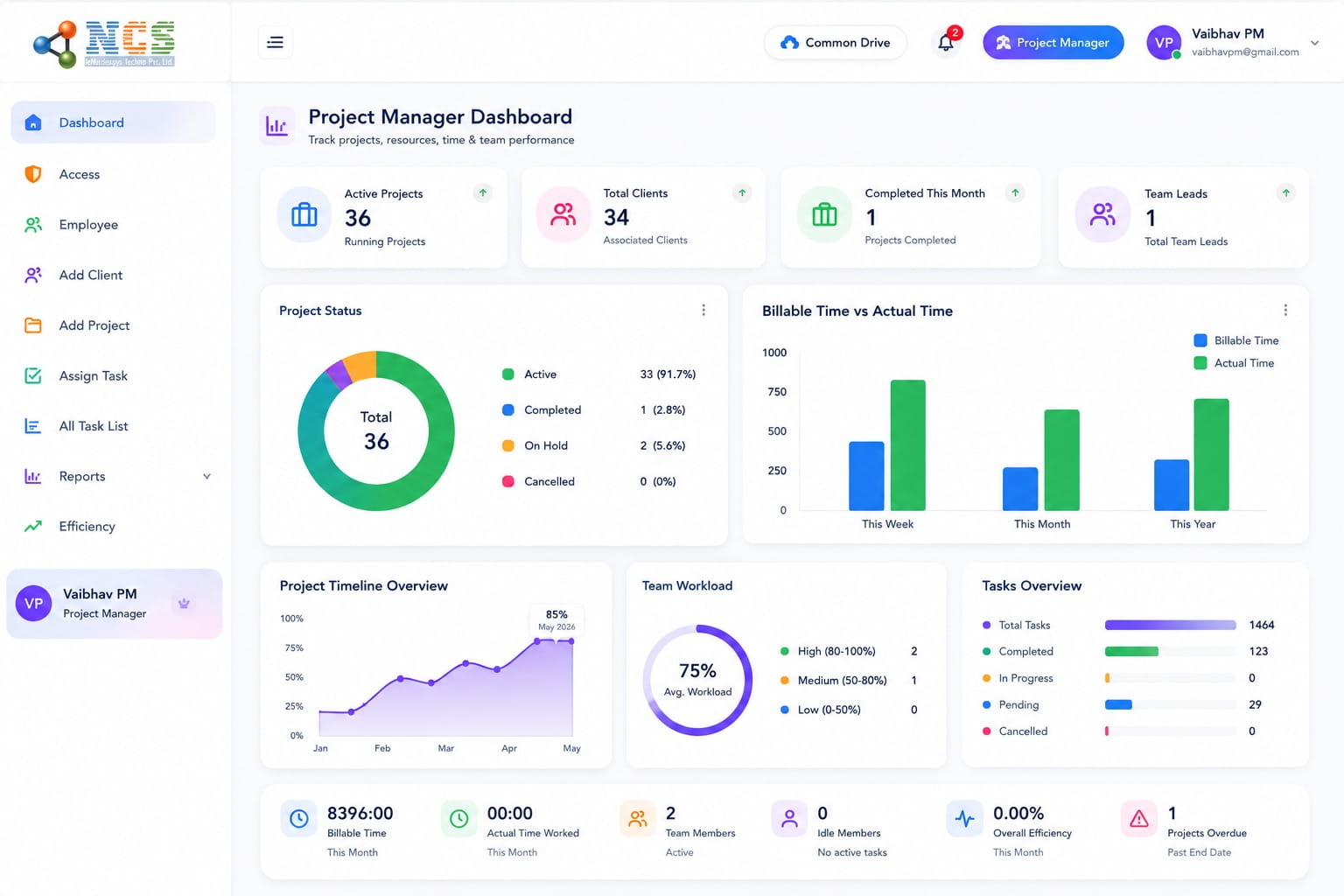Screen dimensions: 1344x896
Task: Click the Assign Task checkmark icon
Action: click(33, 375)
